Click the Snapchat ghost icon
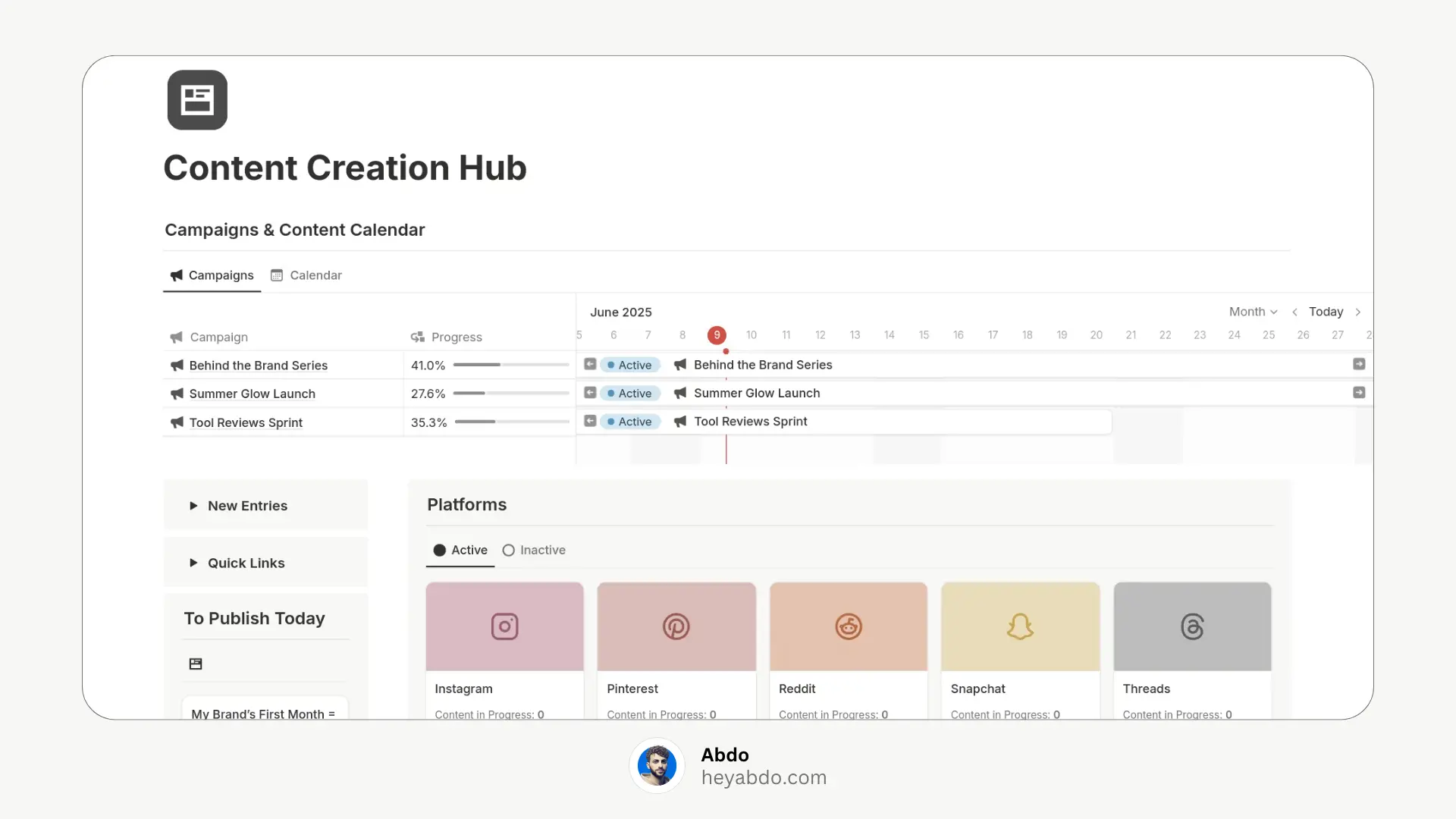This screenshot has height=819, width=1456. [1020, 626]
